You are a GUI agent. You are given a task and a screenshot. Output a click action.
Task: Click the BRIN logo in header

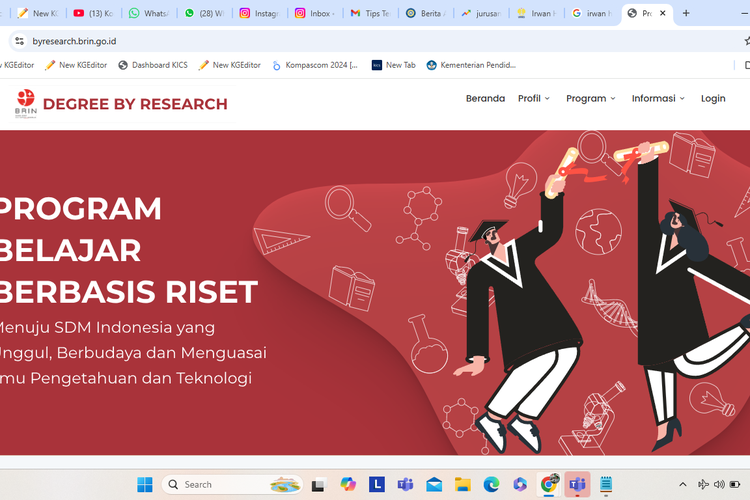25,104
